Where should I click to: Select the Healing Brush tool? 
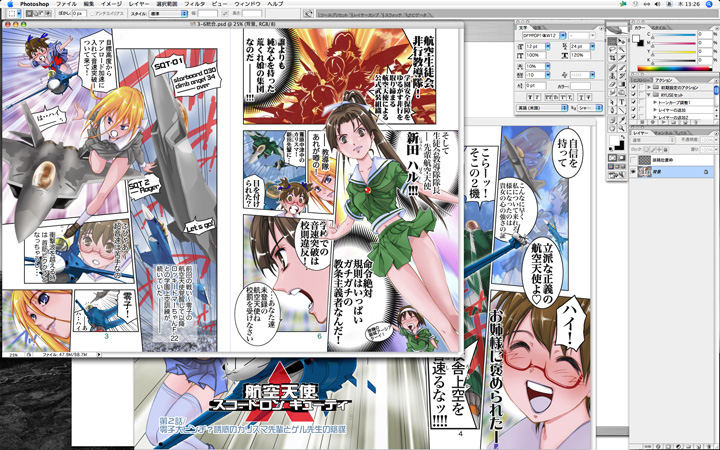[613, 68]
